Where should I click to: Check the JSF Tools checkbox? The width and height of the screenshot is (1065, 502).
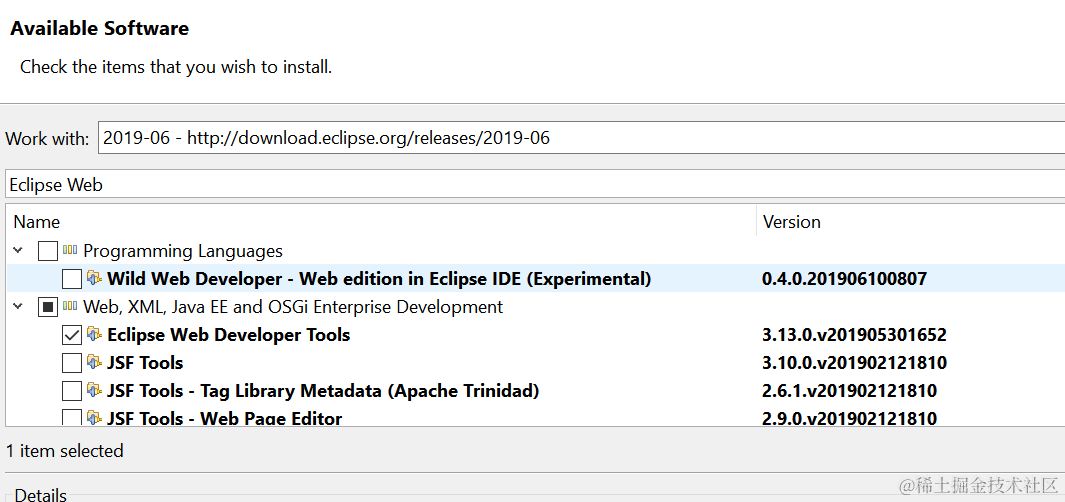point(71,363)
